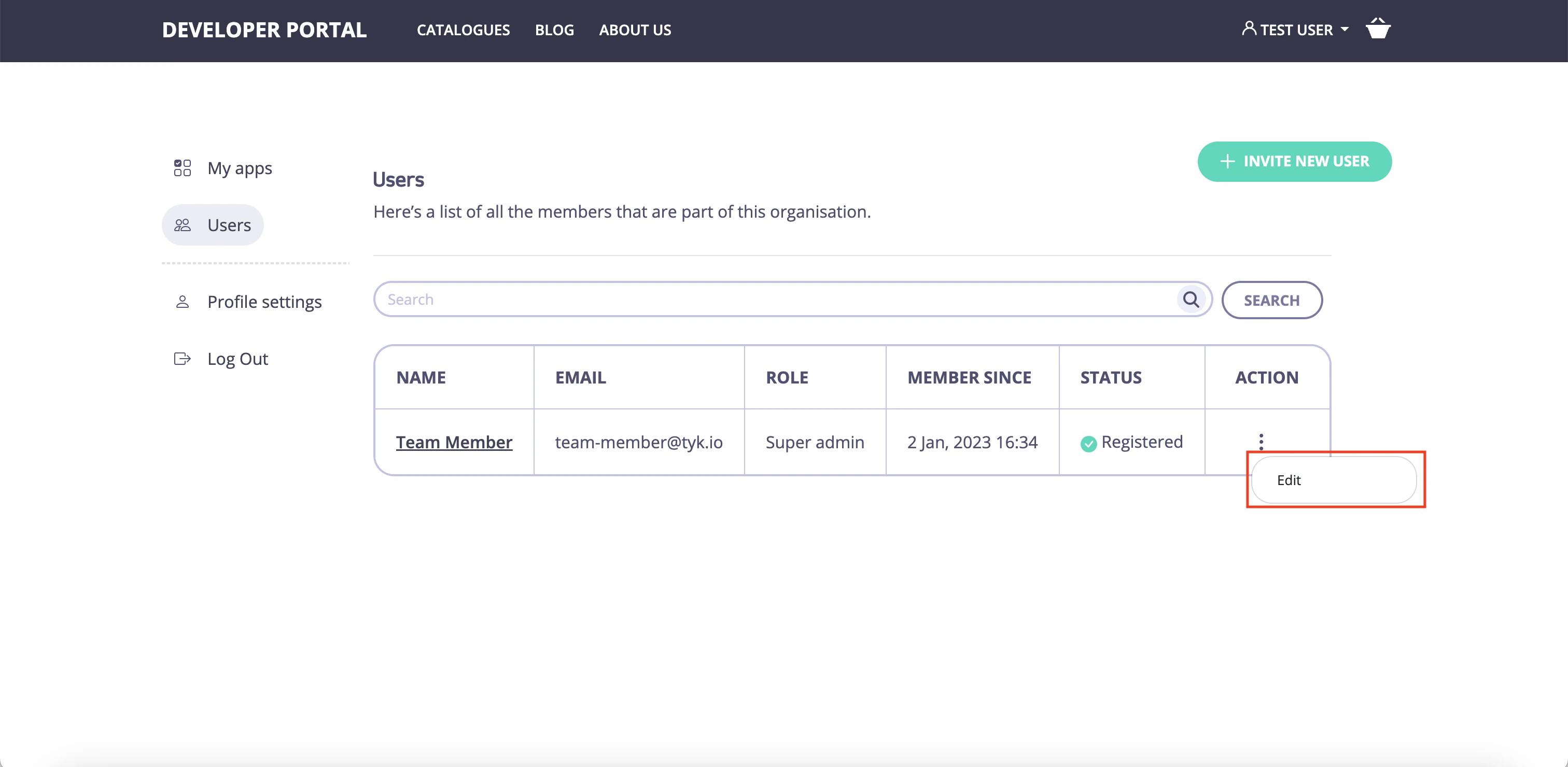Viewport: 1568px width, 767px height.
Task: Open the shopping cart icon in header
Action: pos(1378,29)
